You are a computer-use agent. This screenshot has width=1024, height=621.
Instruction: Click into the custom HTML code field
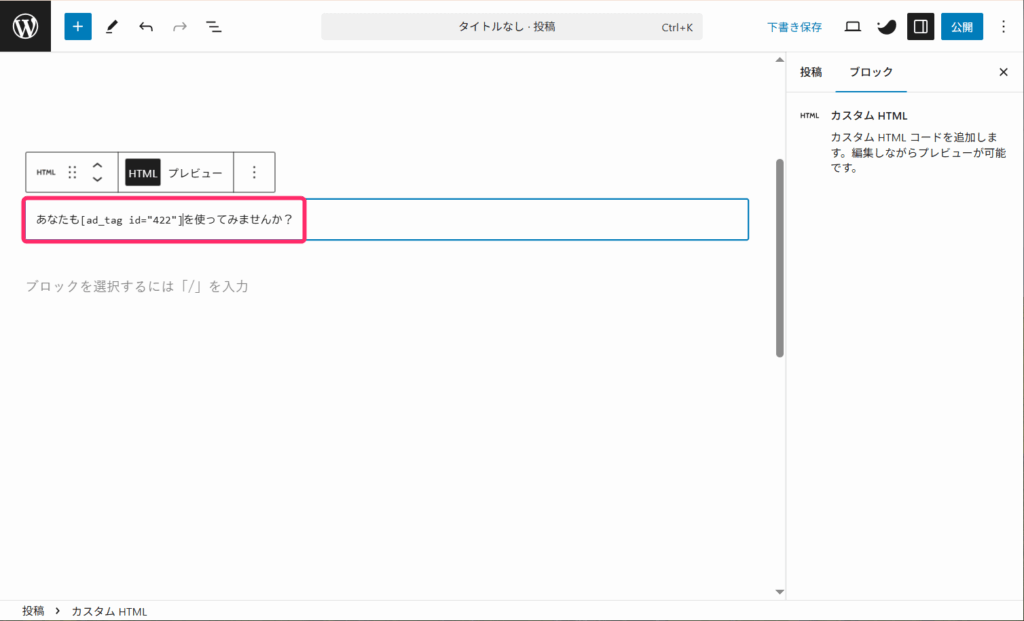pyautogui.click(x=386, y=219)
